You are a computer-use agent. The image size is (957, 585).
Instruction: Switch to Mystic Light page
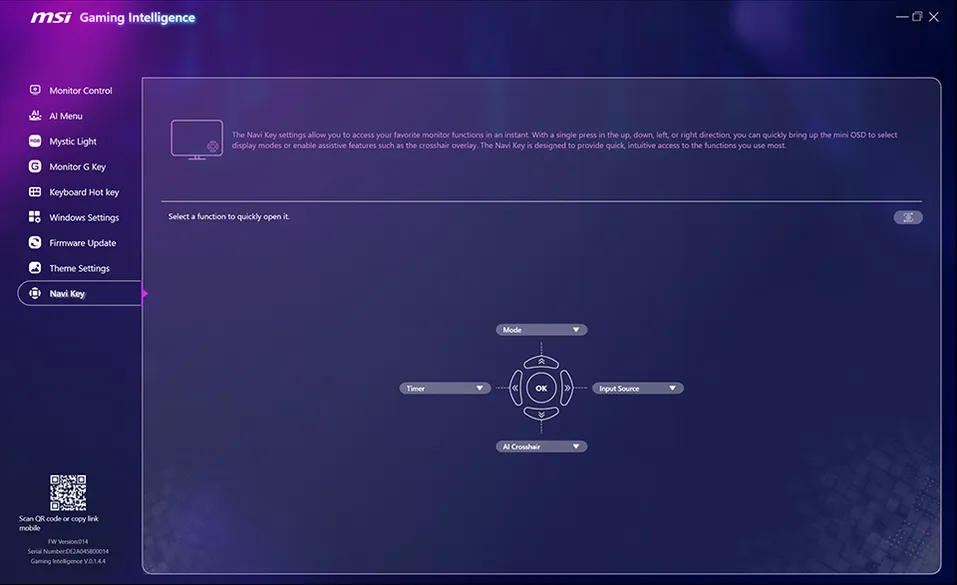tap(73, 141)
